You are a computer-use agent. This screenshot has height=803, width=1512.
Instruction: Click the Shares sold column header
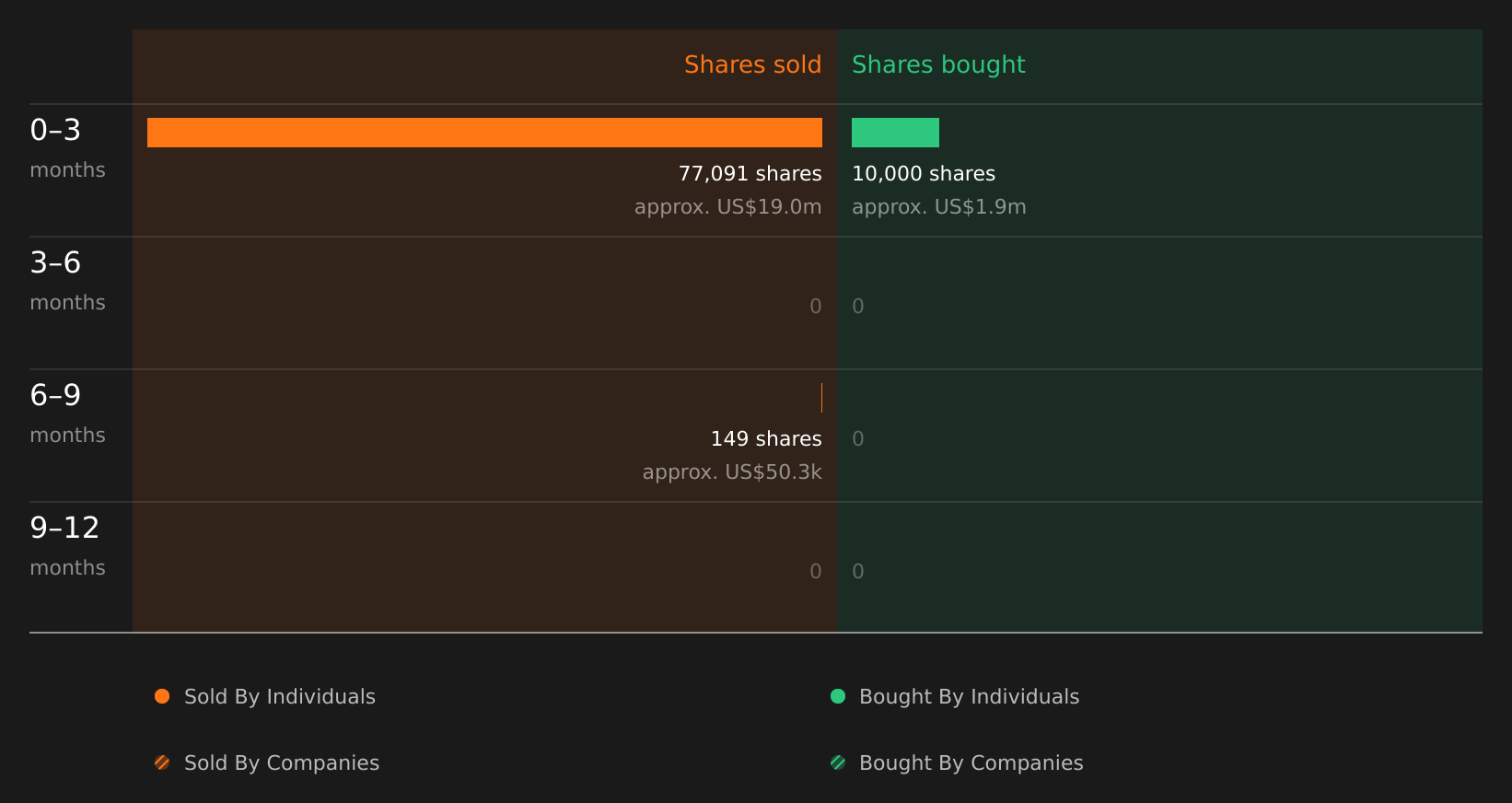click(752, 64)
